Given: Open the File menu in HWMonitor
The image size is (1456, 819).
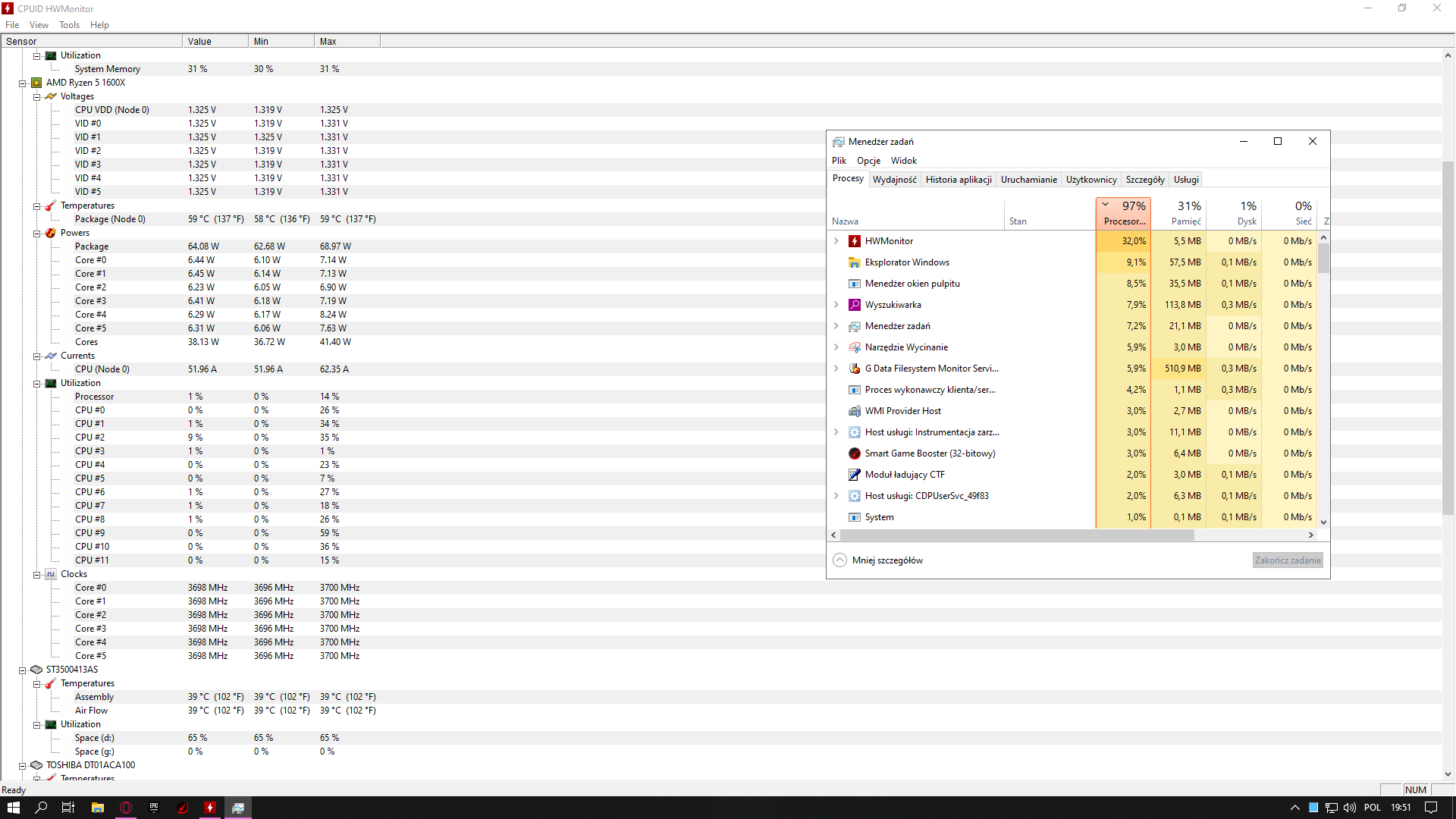Looking at the screenshot, I should 12,25.
